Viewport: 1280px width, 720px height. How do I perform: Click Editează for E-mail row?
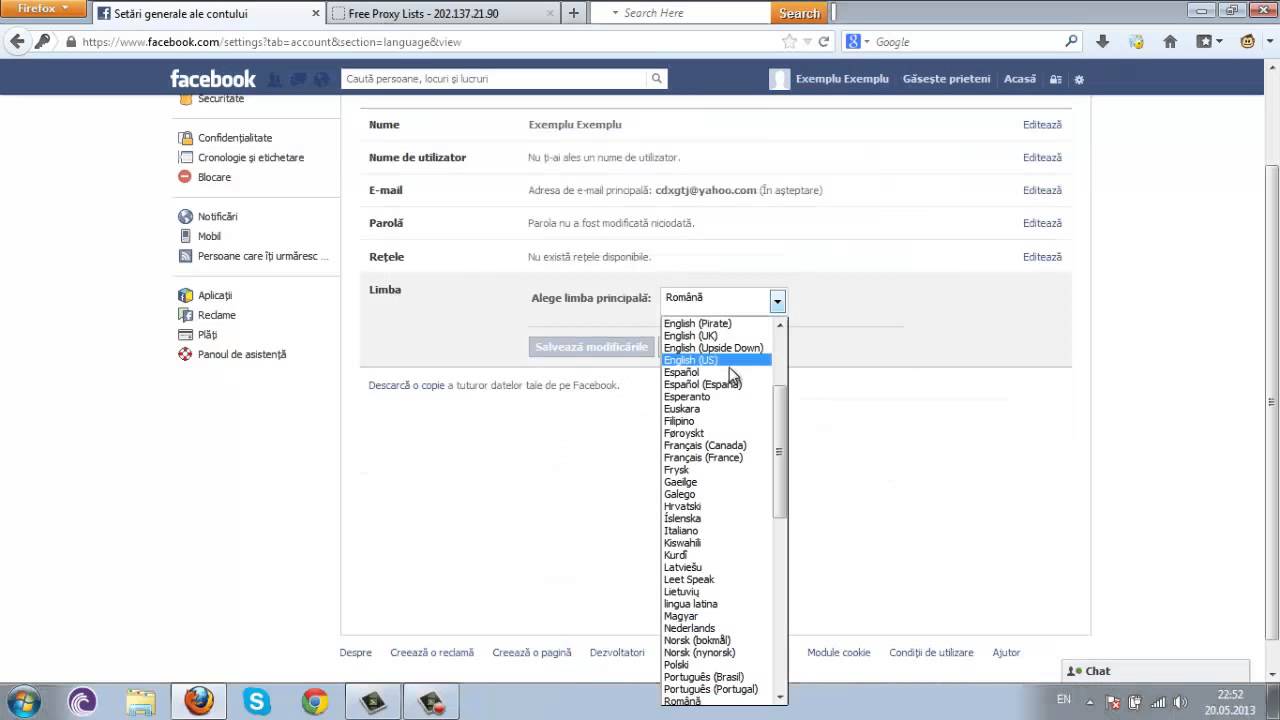1042,190
